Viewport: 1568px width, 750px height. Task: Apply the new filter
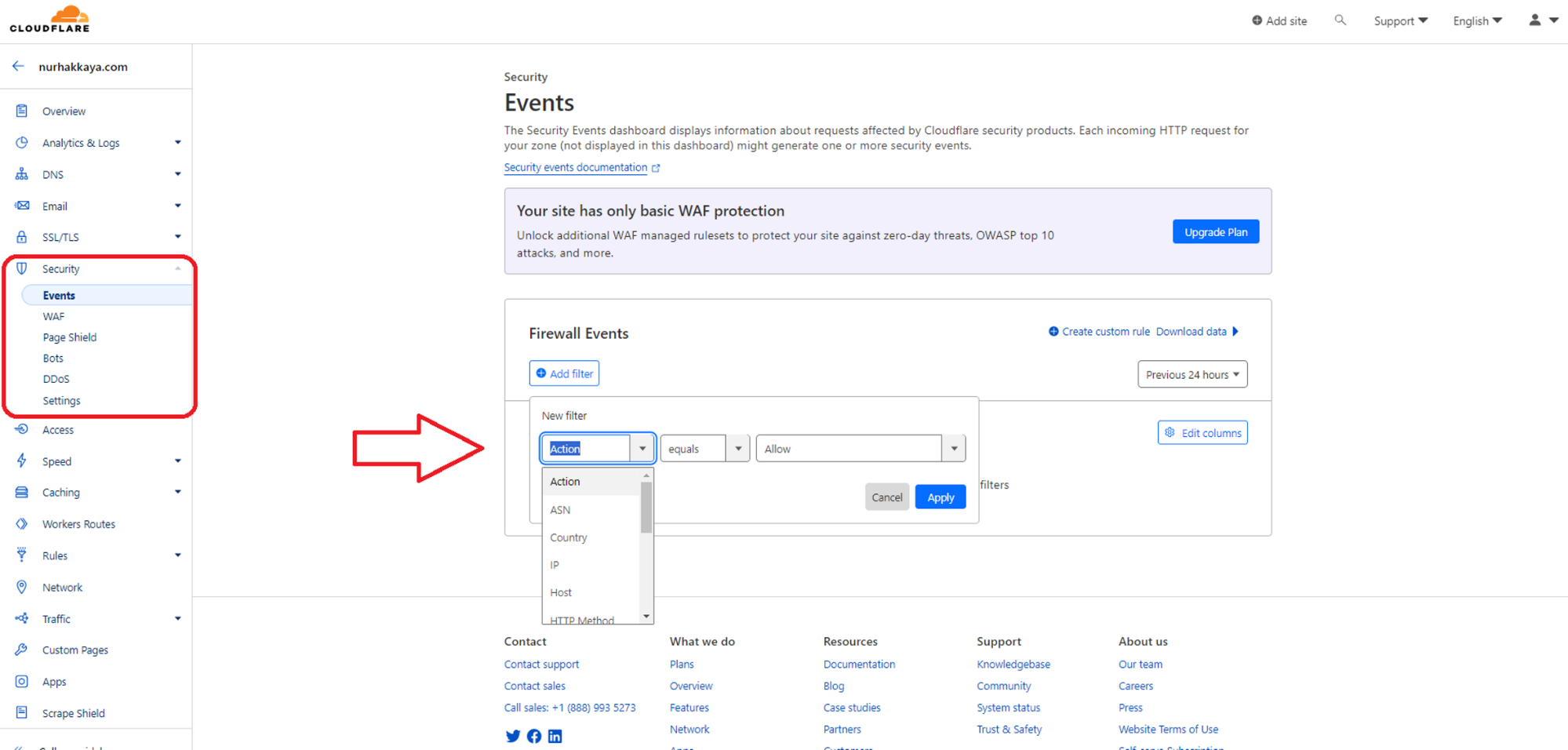[x=940, y=497]
